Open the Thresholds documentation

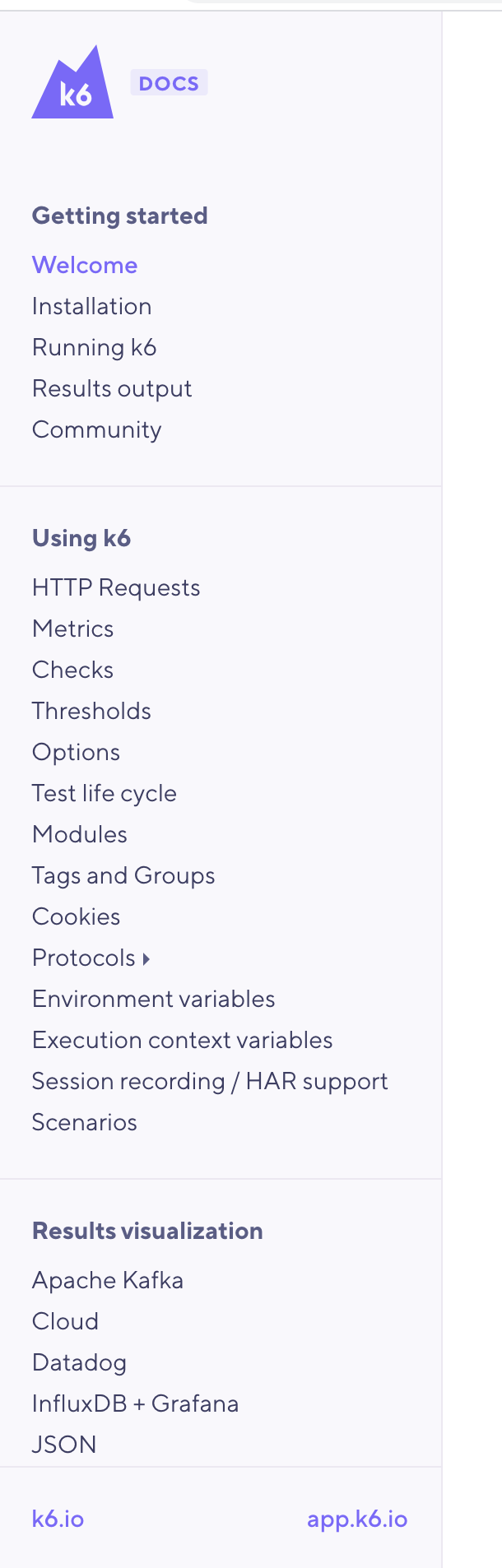click(x=91, y=710)
